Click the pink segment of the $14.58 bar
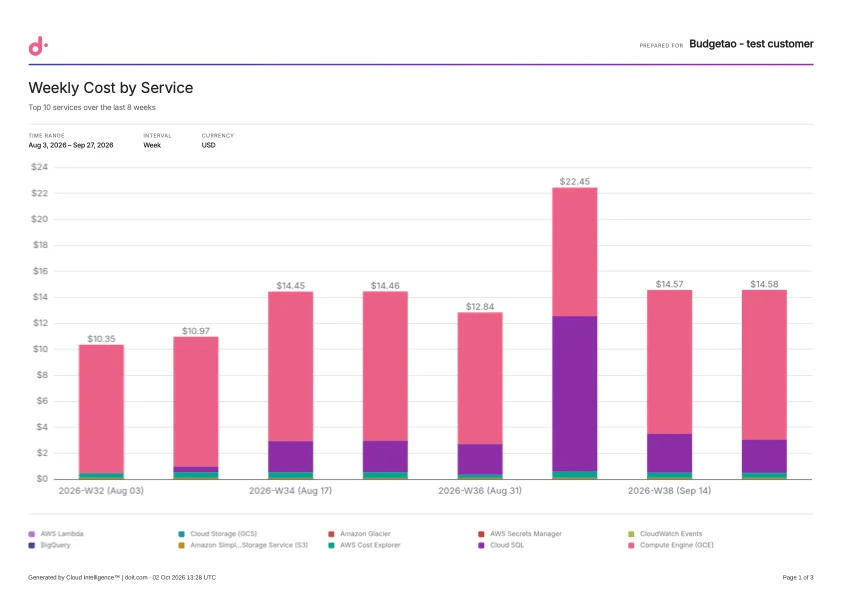 click(x=764, y=365)
